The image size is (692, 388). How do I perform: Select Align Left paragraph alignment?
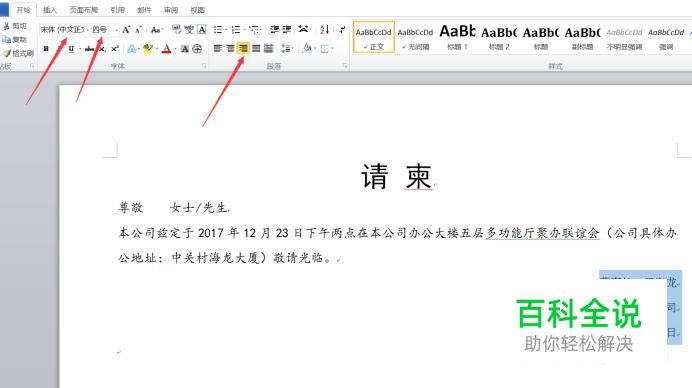pos(218,49)
